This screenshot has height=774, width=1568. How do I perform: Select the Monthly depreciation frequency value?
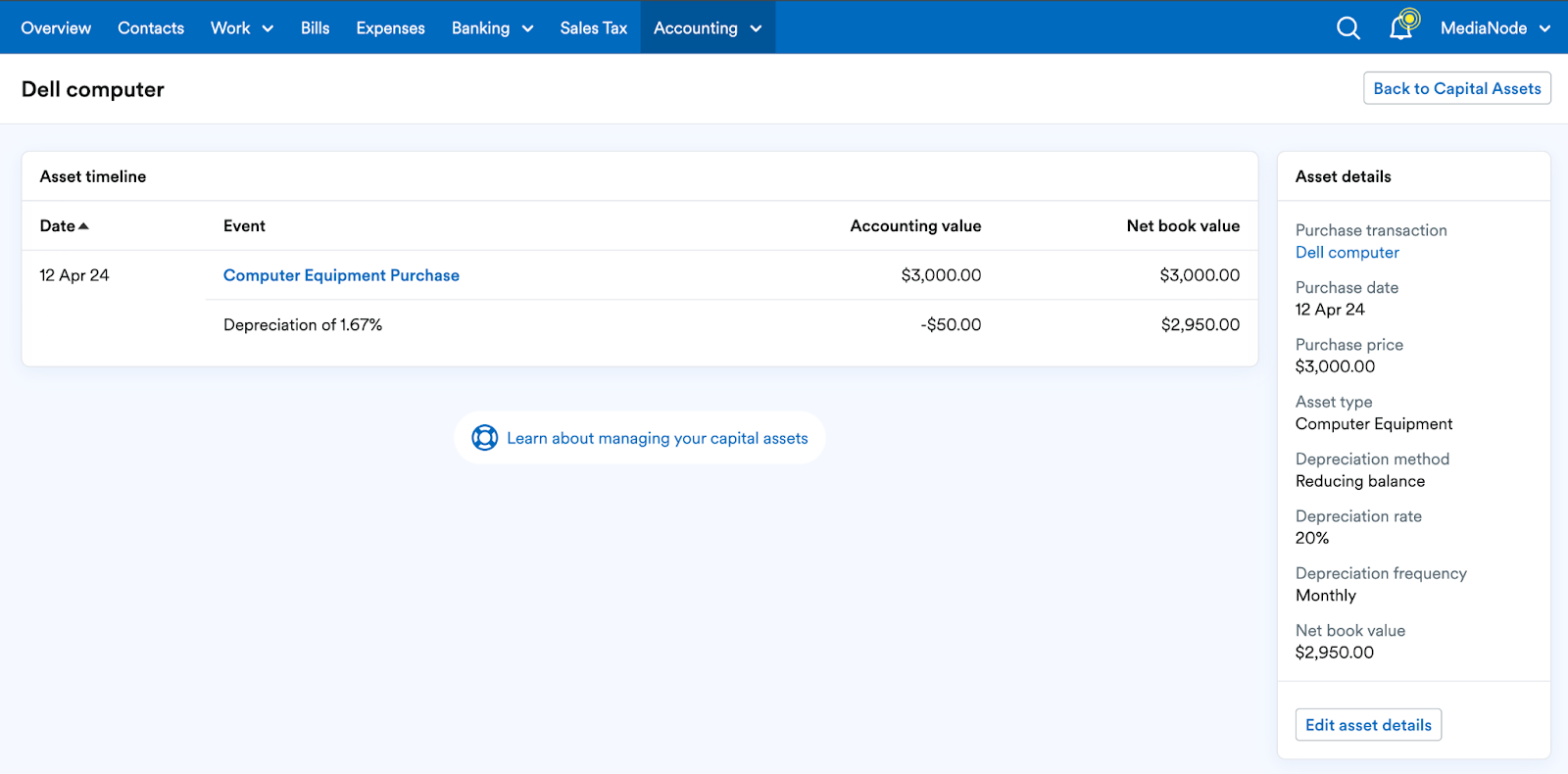(1326, 596)
